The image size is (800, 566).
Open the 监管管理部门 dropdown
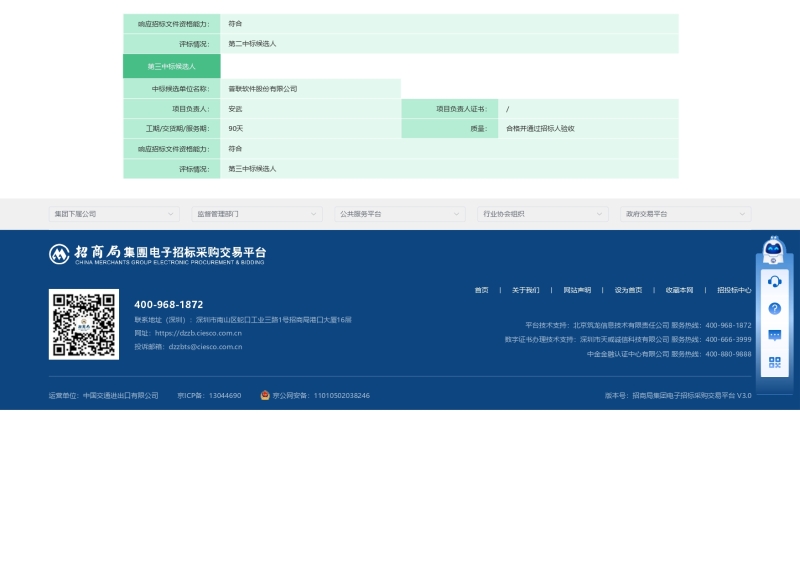click(x=257, y=214)
